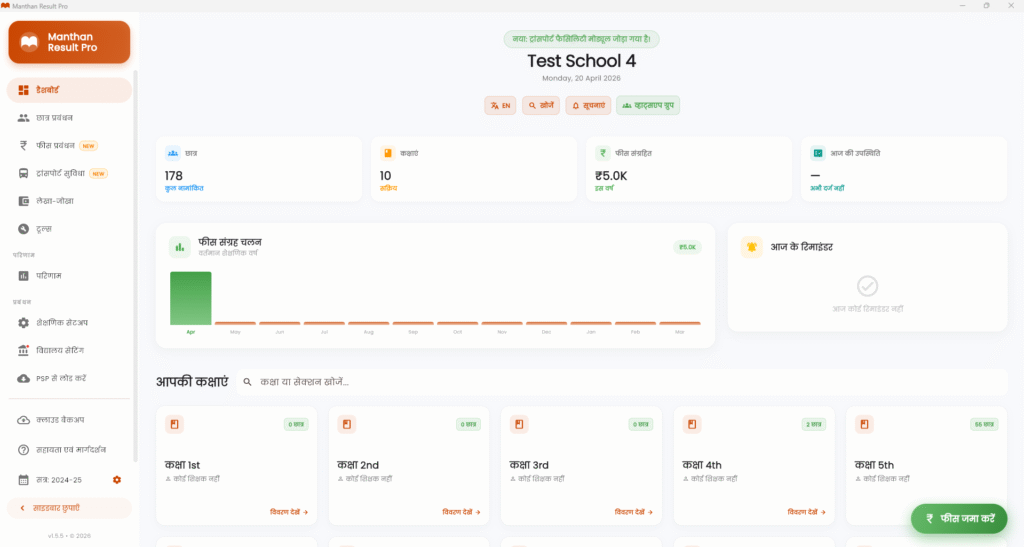Go to ट्रांसपोर्ट सुविधा in the sidebar
1024x547 pixels.
click(62, 173)
